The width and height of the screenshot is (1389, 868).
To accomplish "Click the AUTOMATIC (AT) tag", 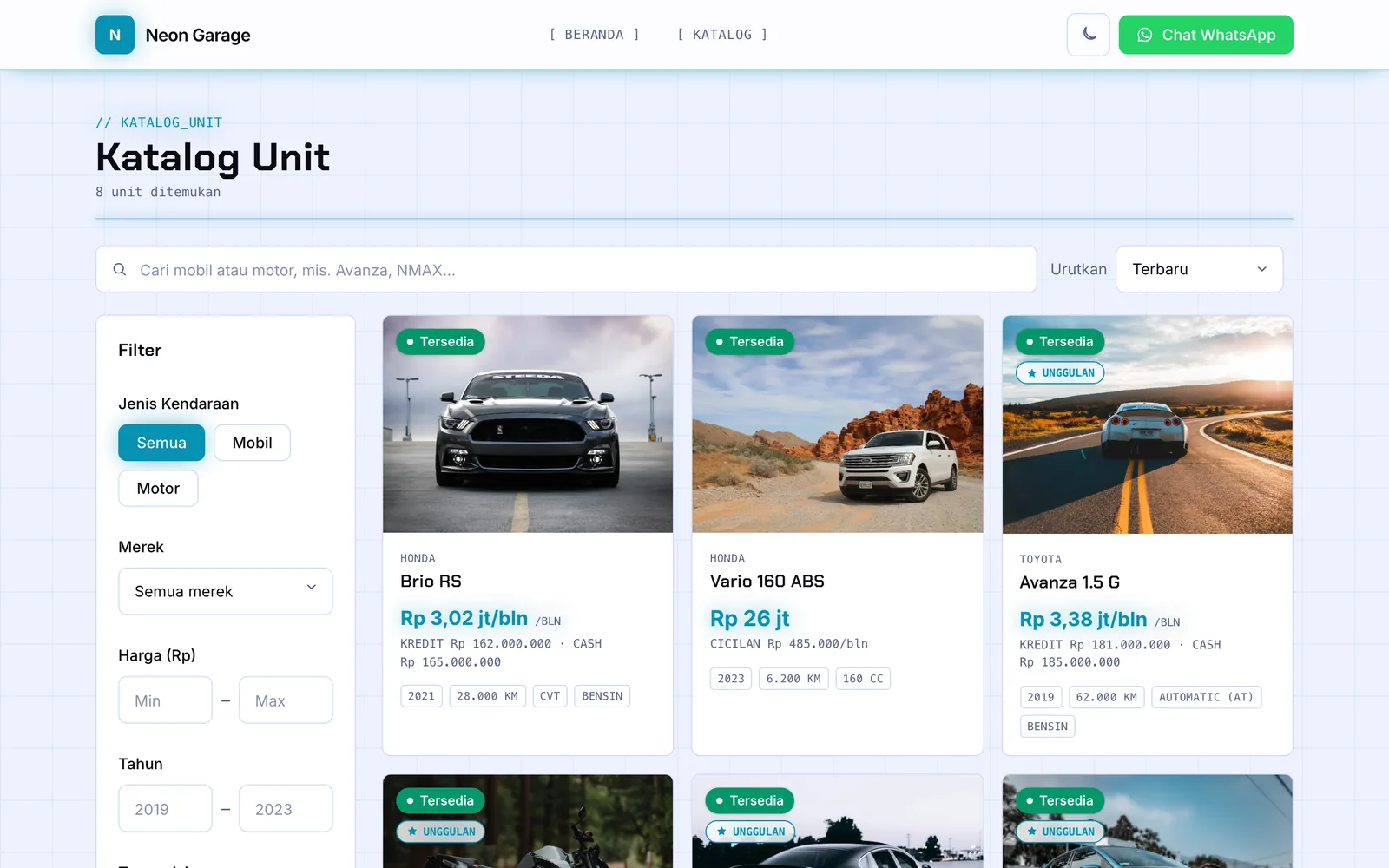I will tap(1206, 697).
